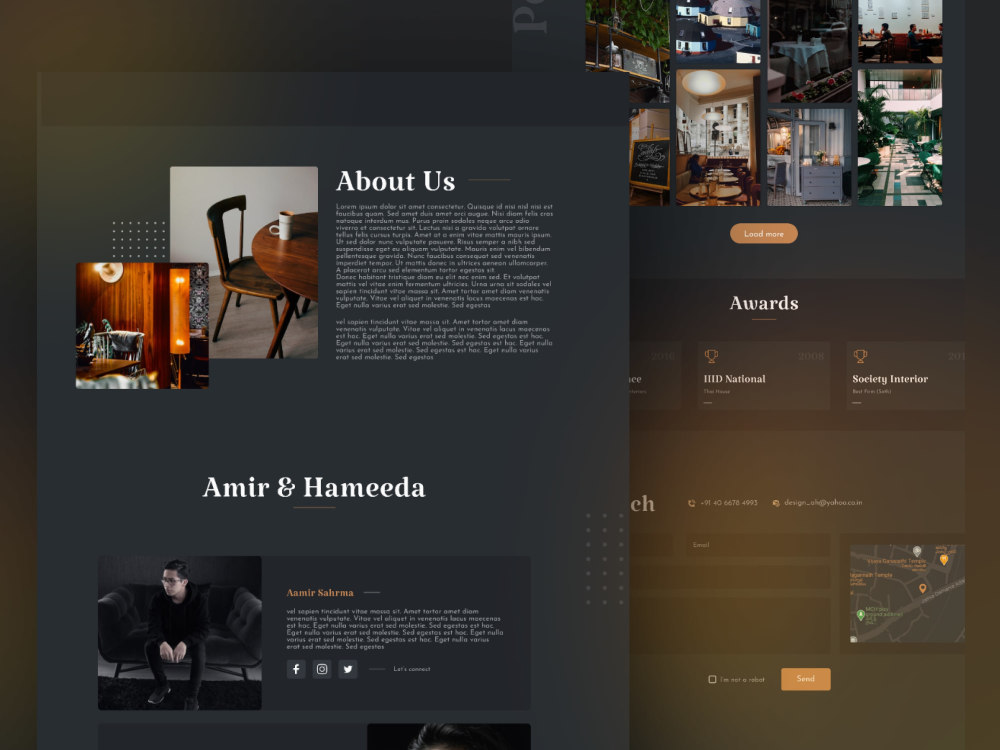Open Aamir Sahrma's Facebook icon
This screenshot has width=1000, height=750.
tap(296, 669)
